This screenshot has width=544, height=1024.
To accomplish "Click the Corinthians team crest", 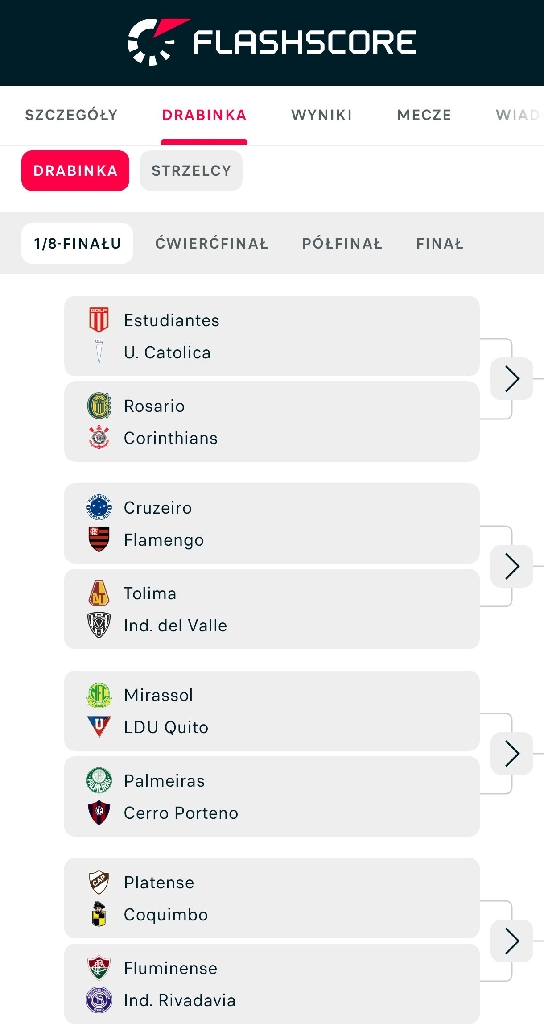I will (x=99, y=438).
